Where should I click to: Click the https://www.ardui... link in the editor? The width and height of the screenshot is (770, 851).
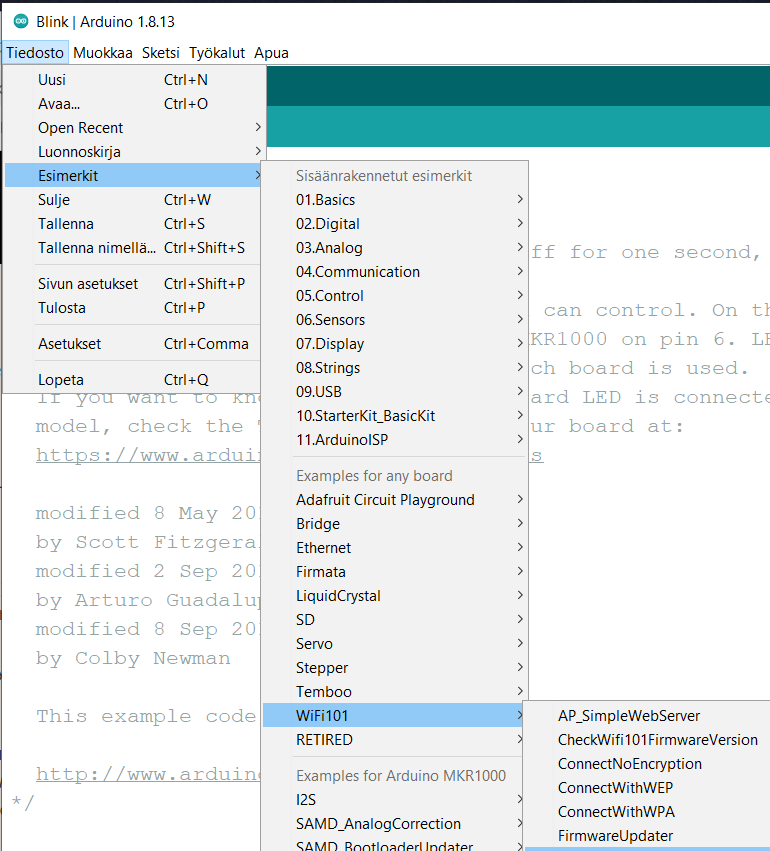pyautogui.click(x=149, y=455)
